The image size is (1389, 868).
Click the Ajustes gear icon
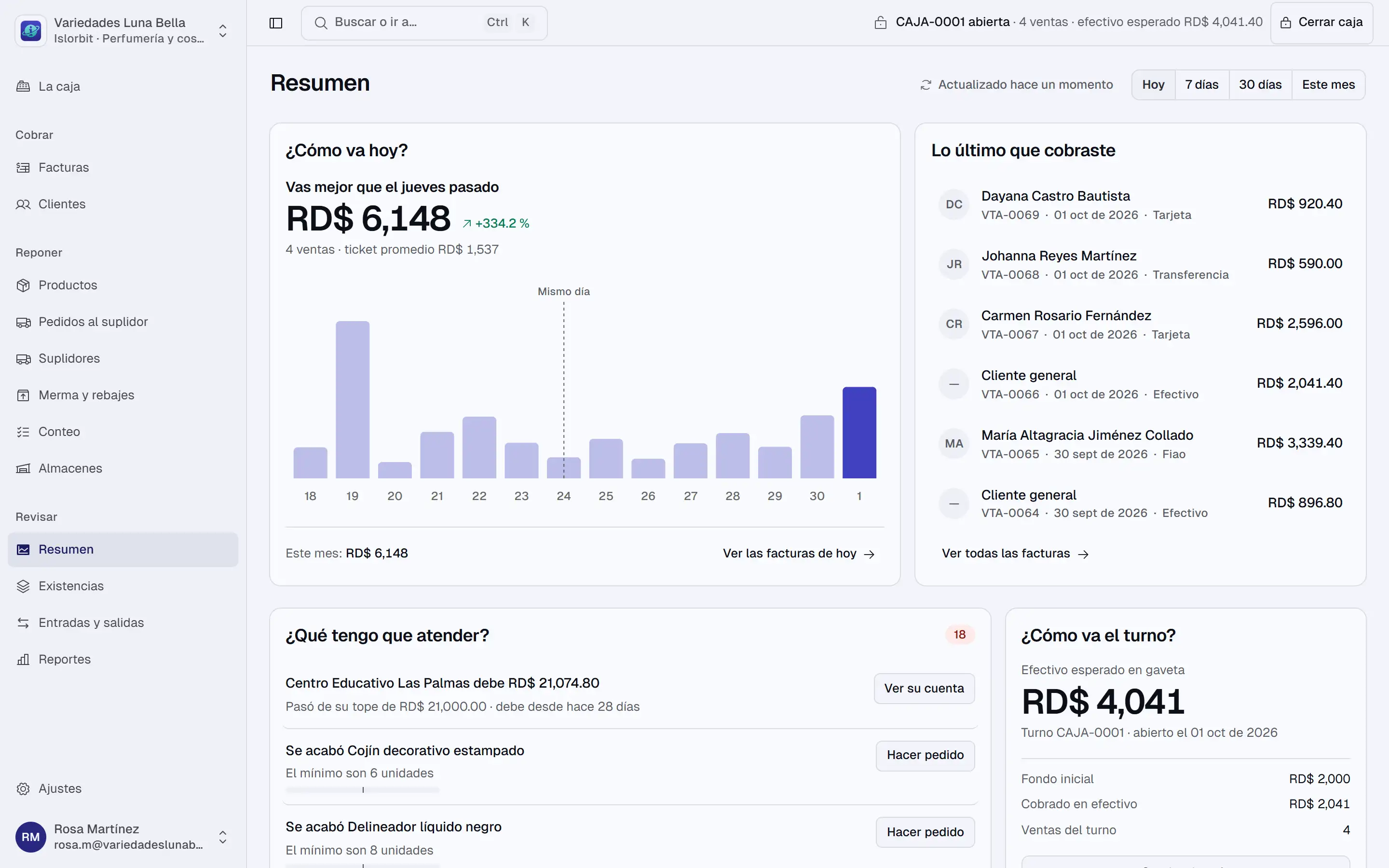click(23, 789)
